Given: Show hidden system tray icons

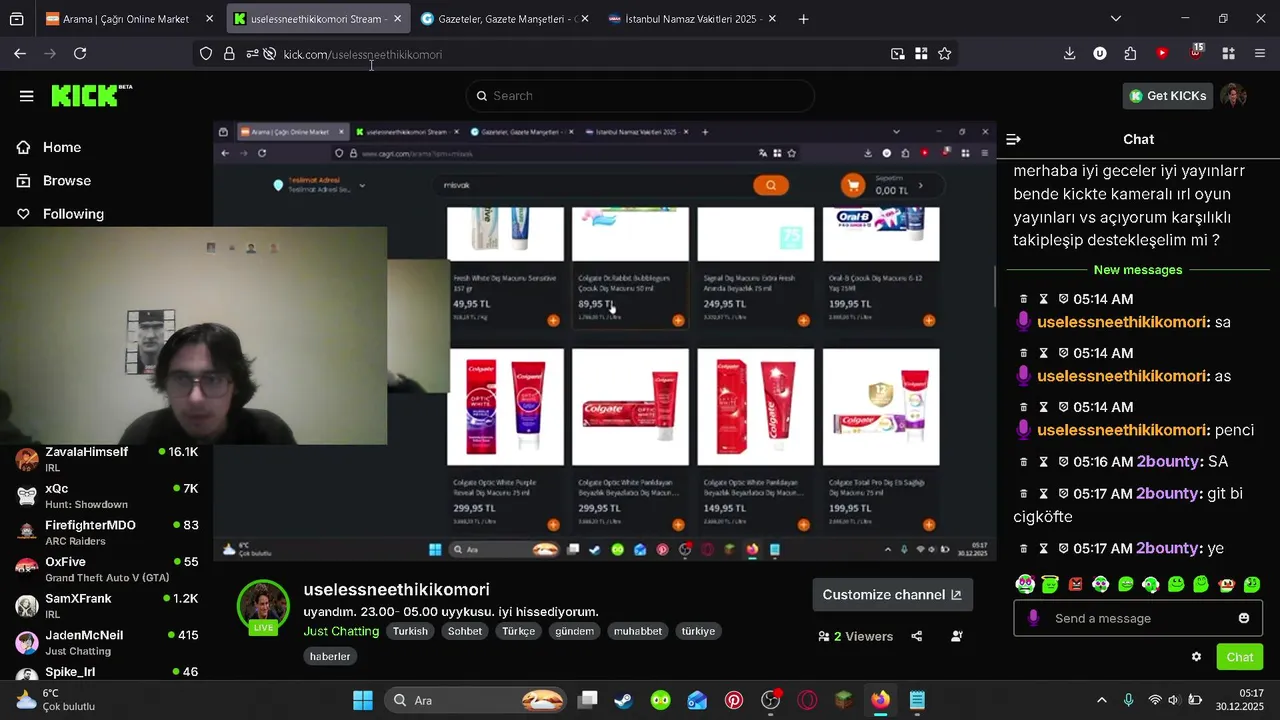Looking at the screenshot, I should pyautogui.click(x=1102, y=700).
